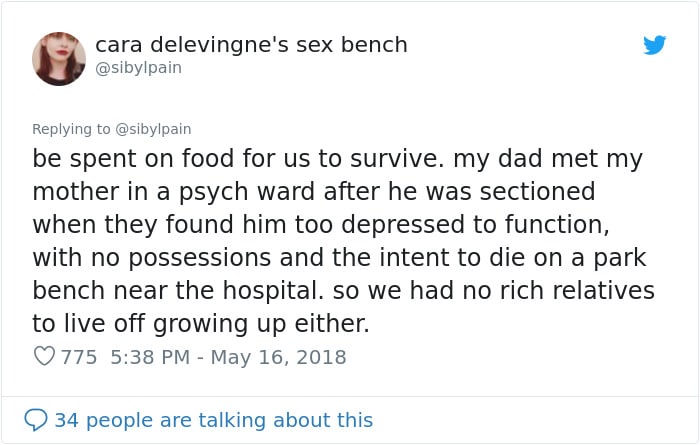Viewport: 700px width, 445px height.
Task: Click the line starting "be spent on food"
Action: (338, 159)
